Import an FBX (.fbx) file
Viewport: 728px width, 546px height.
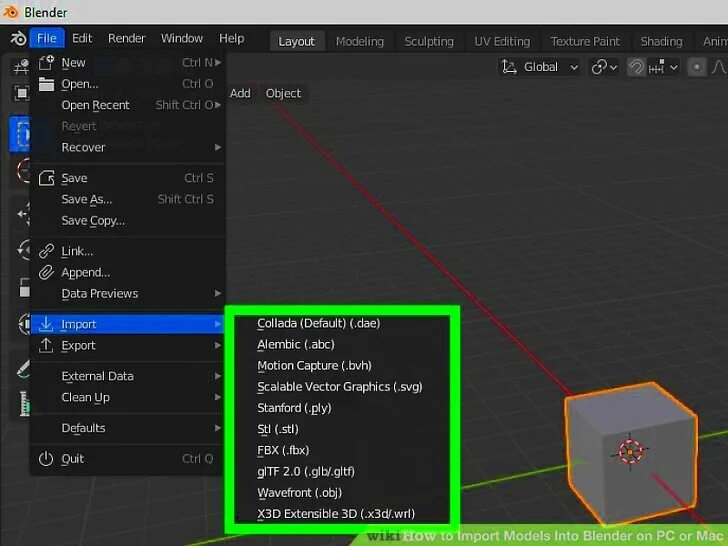[342, 451]
